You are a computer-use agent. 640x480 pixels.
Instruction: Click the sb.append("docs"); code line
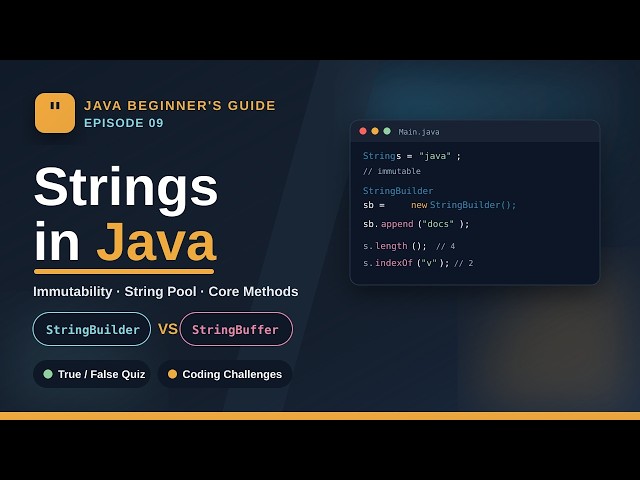pos(416,224)
